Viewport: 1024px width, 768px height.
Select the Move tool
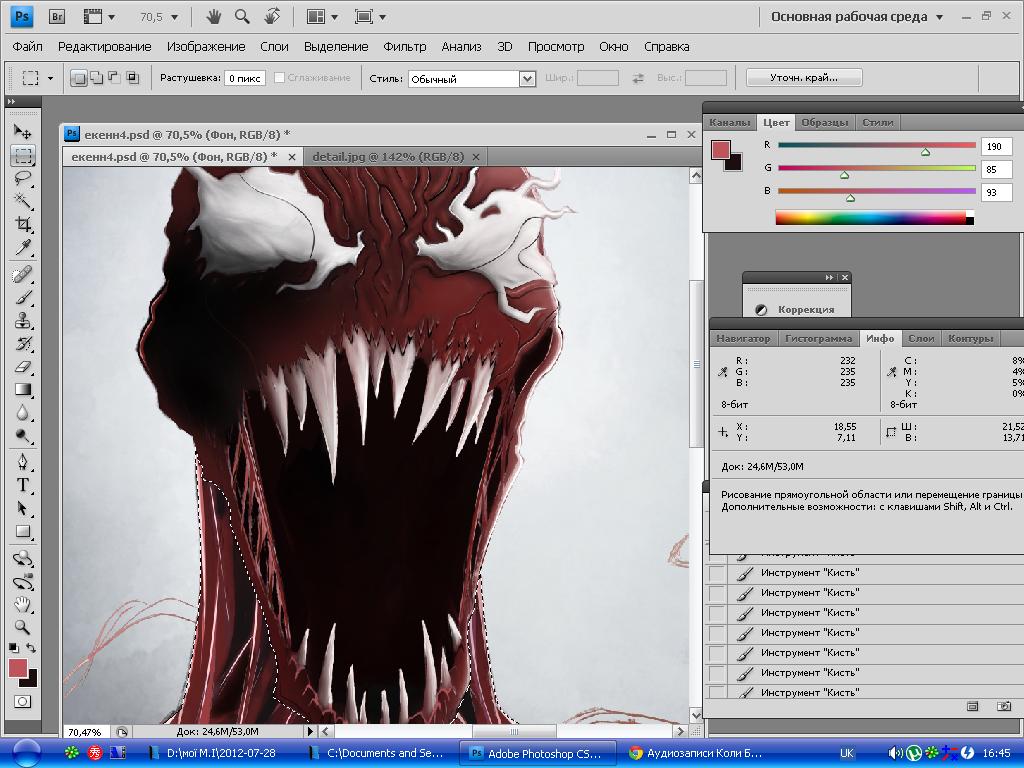[23, 132]
